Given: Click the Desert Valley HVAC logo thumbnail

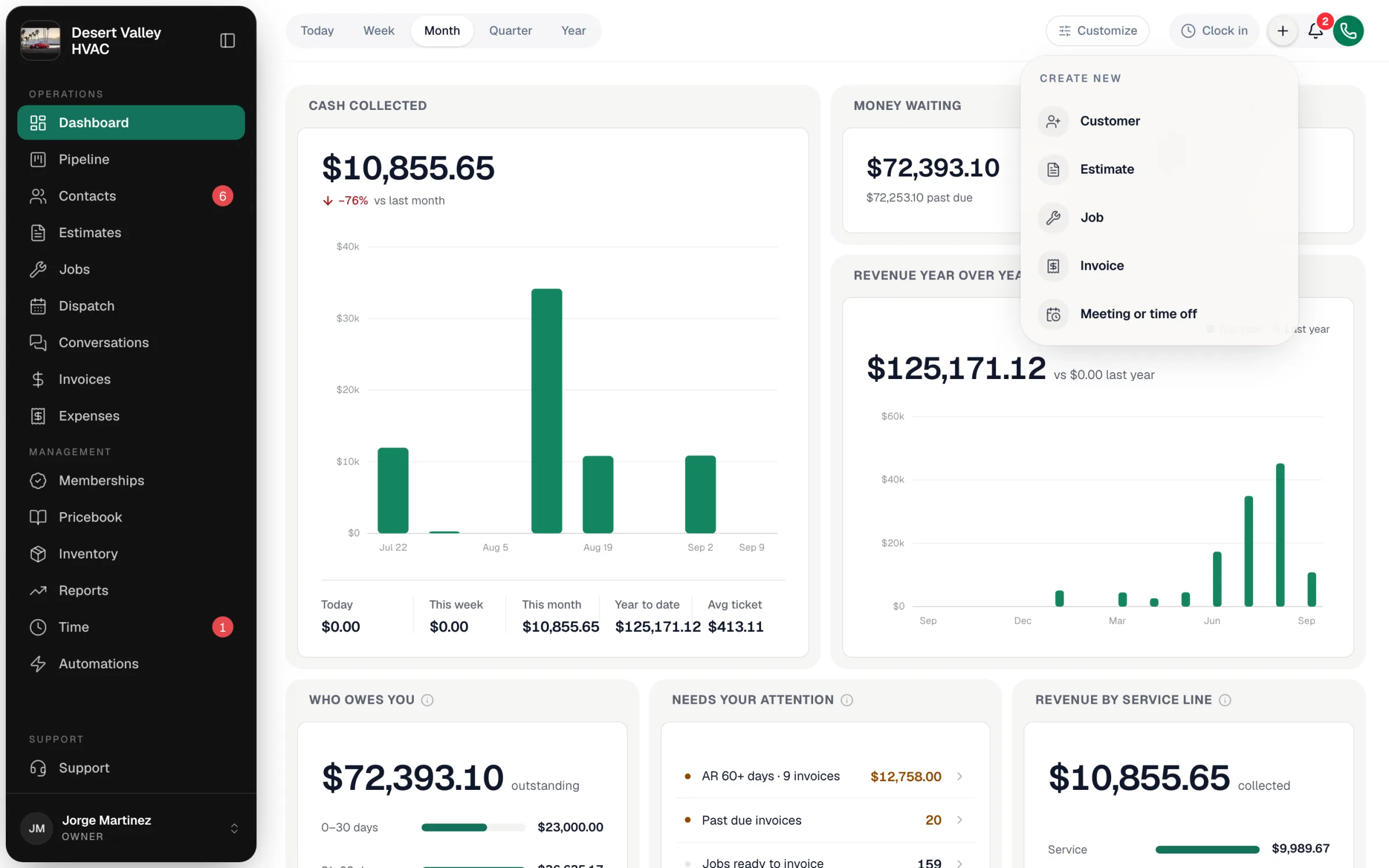Looking at the screenshot, I should 41,41.
